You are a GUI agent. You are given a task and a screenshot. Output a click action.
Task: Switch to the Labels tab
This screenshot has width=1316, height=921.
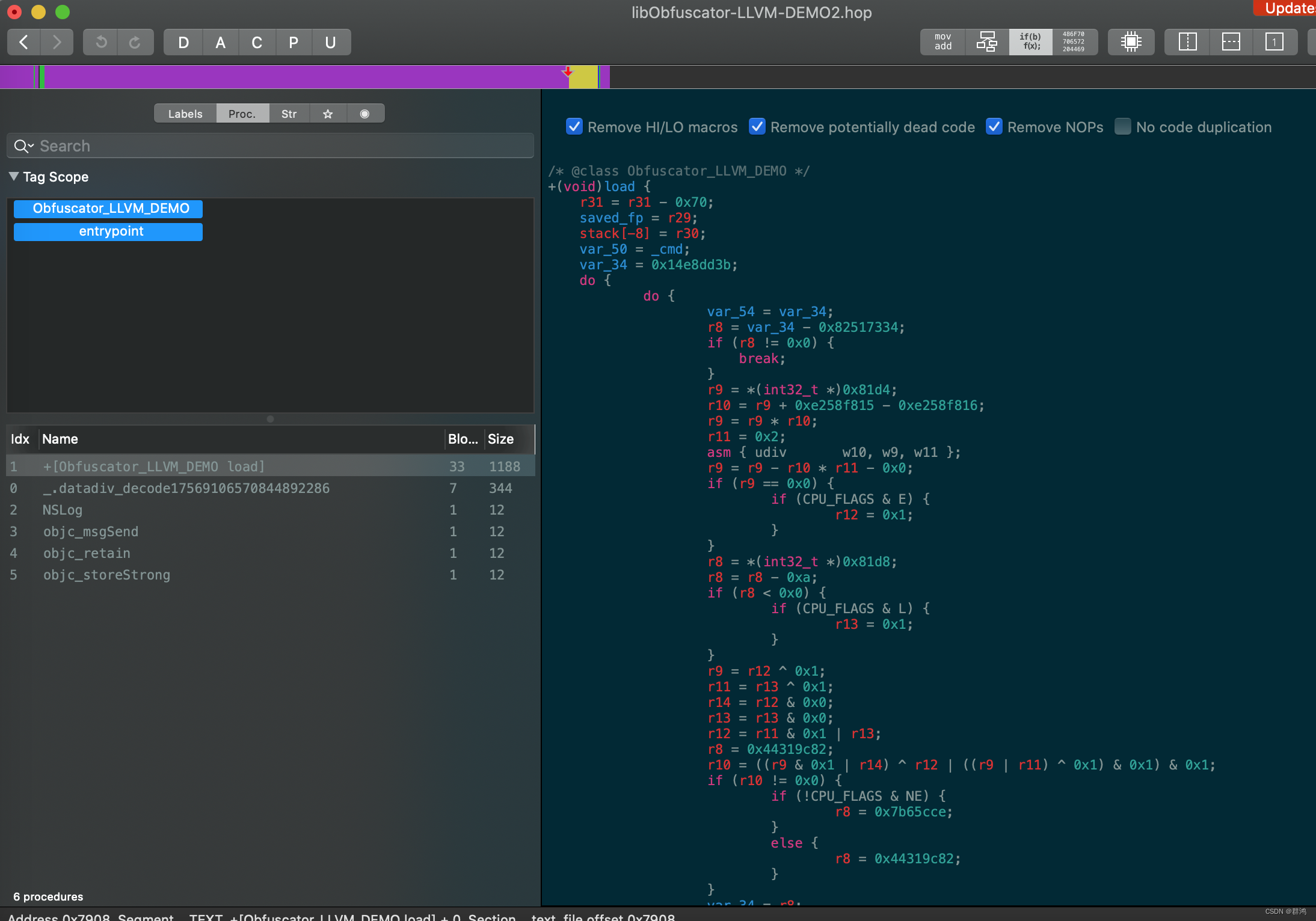click(x=185, y=114)
